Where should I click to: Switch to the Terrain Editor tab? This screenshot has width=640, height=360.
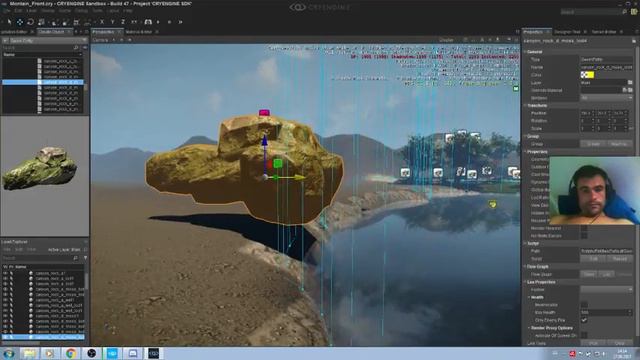(x=604, y=31)
